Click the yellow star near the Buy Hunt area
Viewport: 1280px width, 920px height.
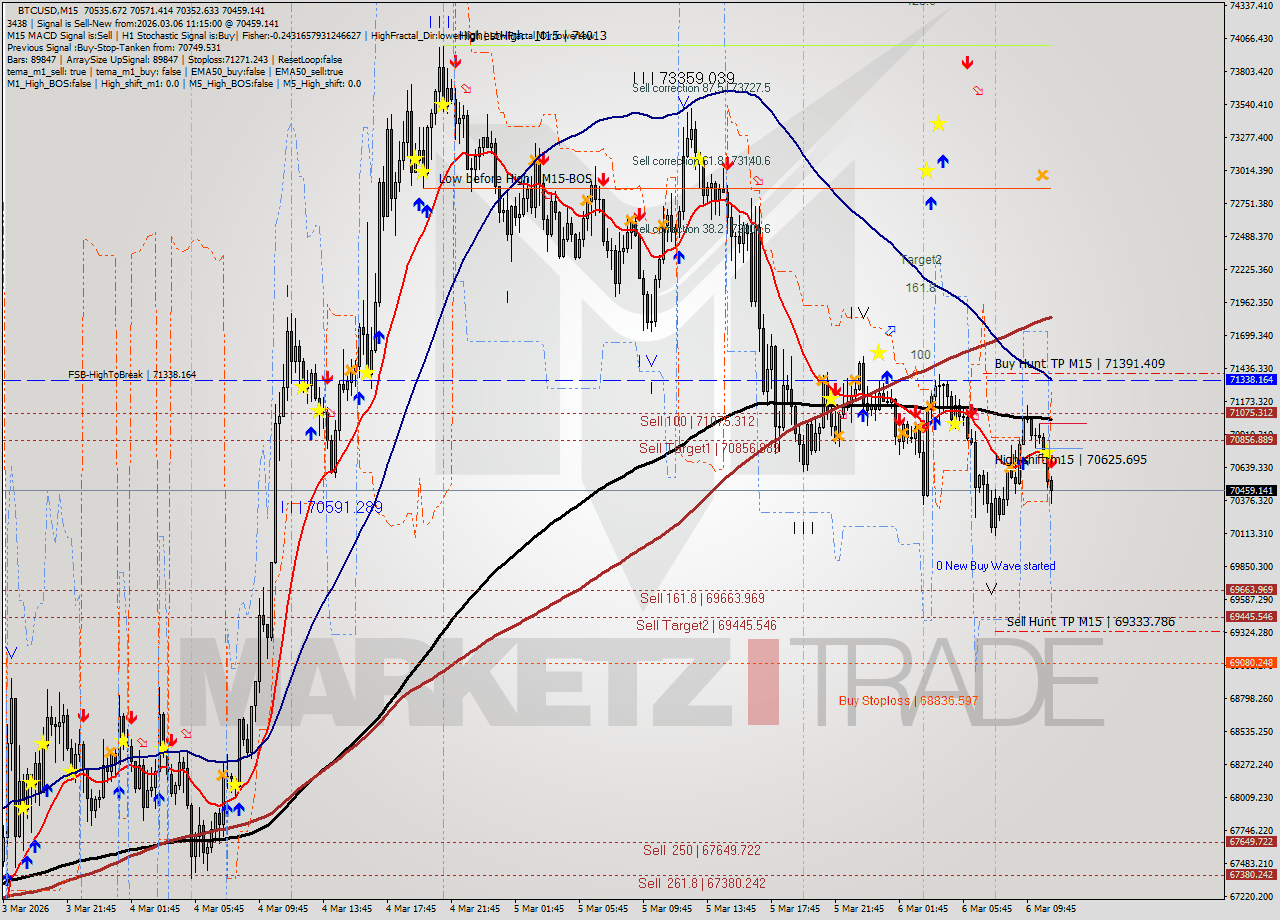pos(877,352)
